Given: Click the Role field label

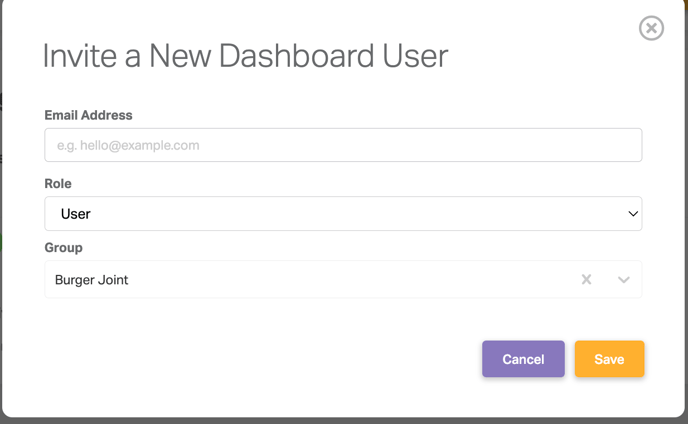Looking at the screenshot, I should [58, 183].
